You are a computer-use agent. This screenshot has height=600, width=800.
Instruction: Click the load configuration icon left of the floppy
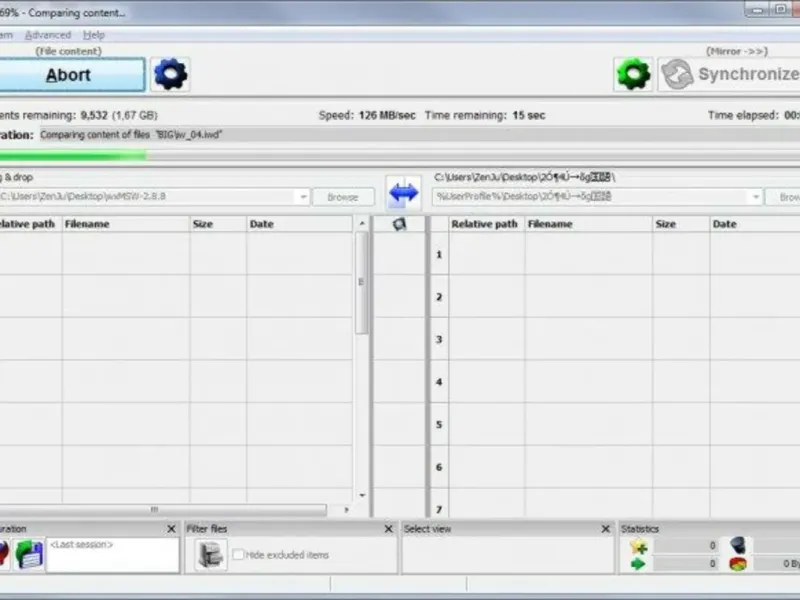tap(3, 555)
